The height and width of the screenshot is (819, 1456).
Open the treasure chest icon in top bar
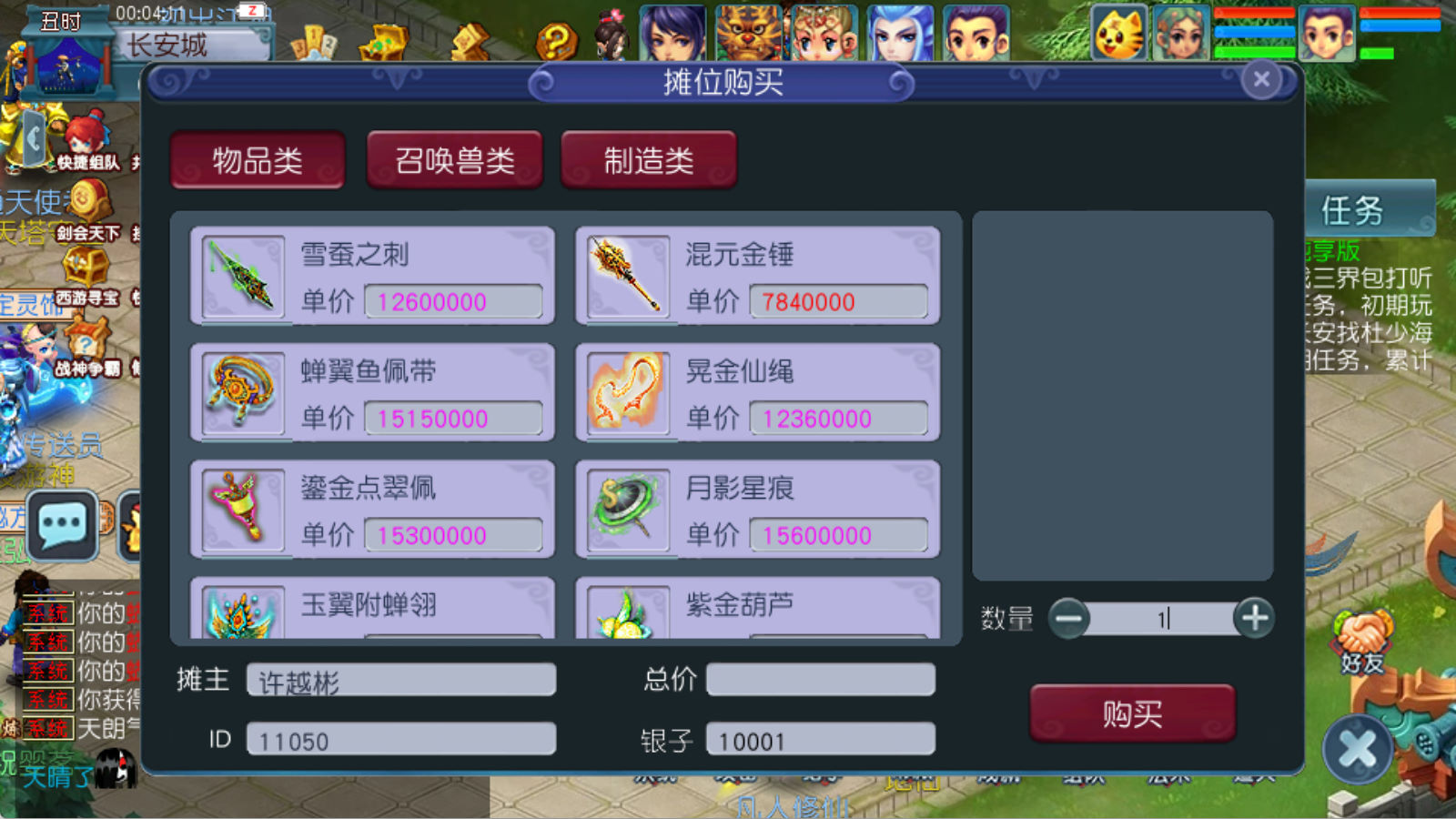(385, 41)
